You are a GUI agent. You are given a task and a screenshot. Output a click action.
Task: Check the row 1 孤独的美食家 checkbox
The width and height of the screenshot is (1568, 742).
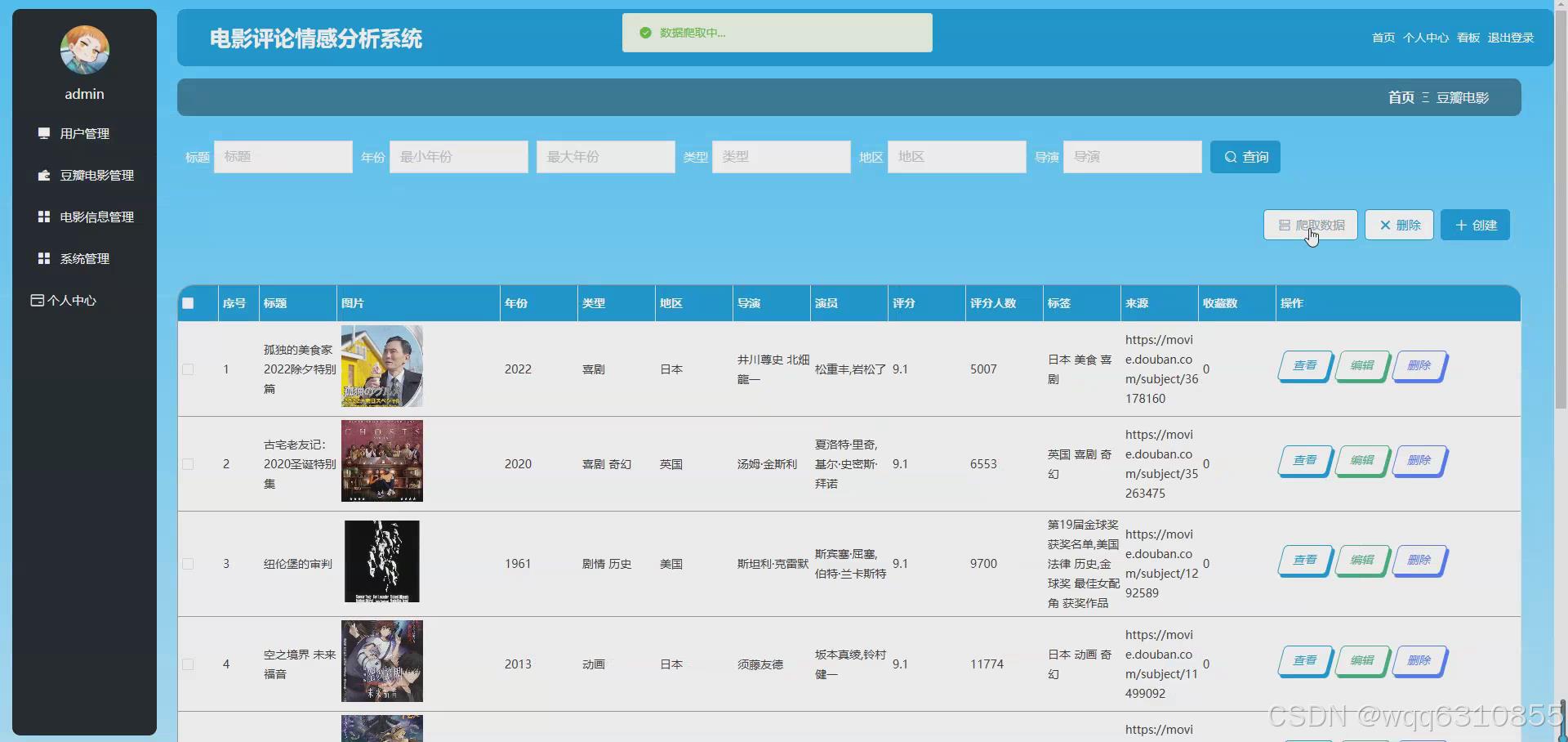click(x=188, y=369)
